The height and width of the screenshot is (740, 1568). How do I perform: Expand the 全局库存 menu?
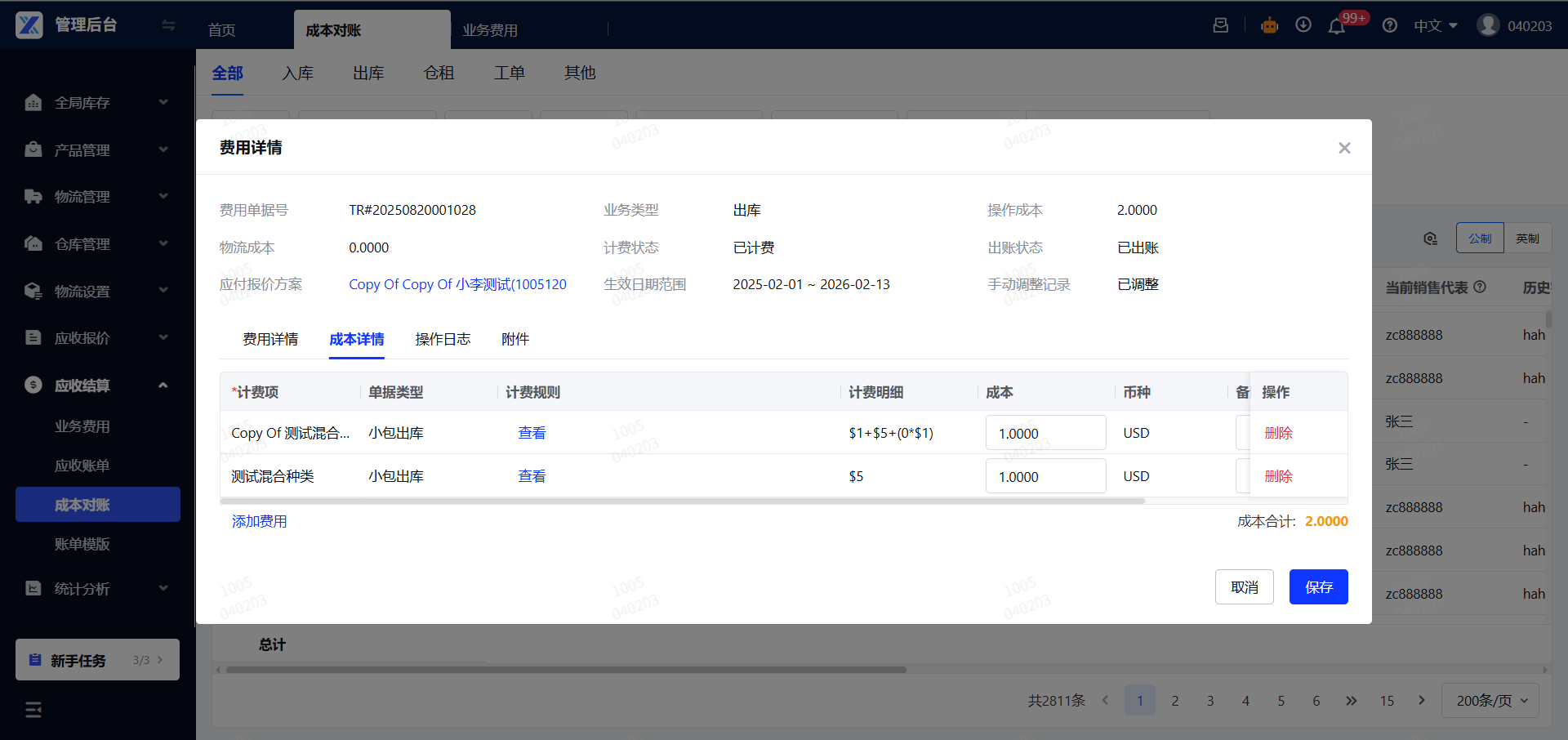click(x=163, y=102)
